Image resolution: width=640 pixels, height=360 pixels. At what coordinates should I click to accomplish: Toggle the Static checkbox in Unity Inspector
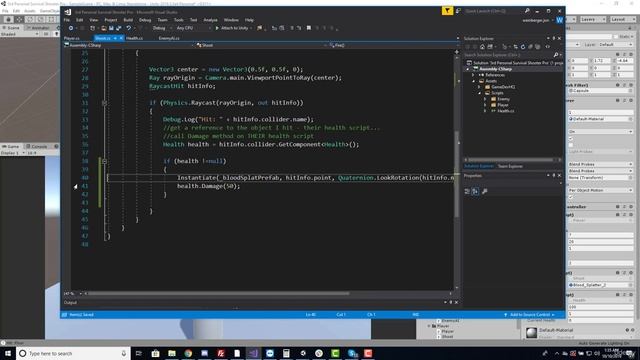615,36
